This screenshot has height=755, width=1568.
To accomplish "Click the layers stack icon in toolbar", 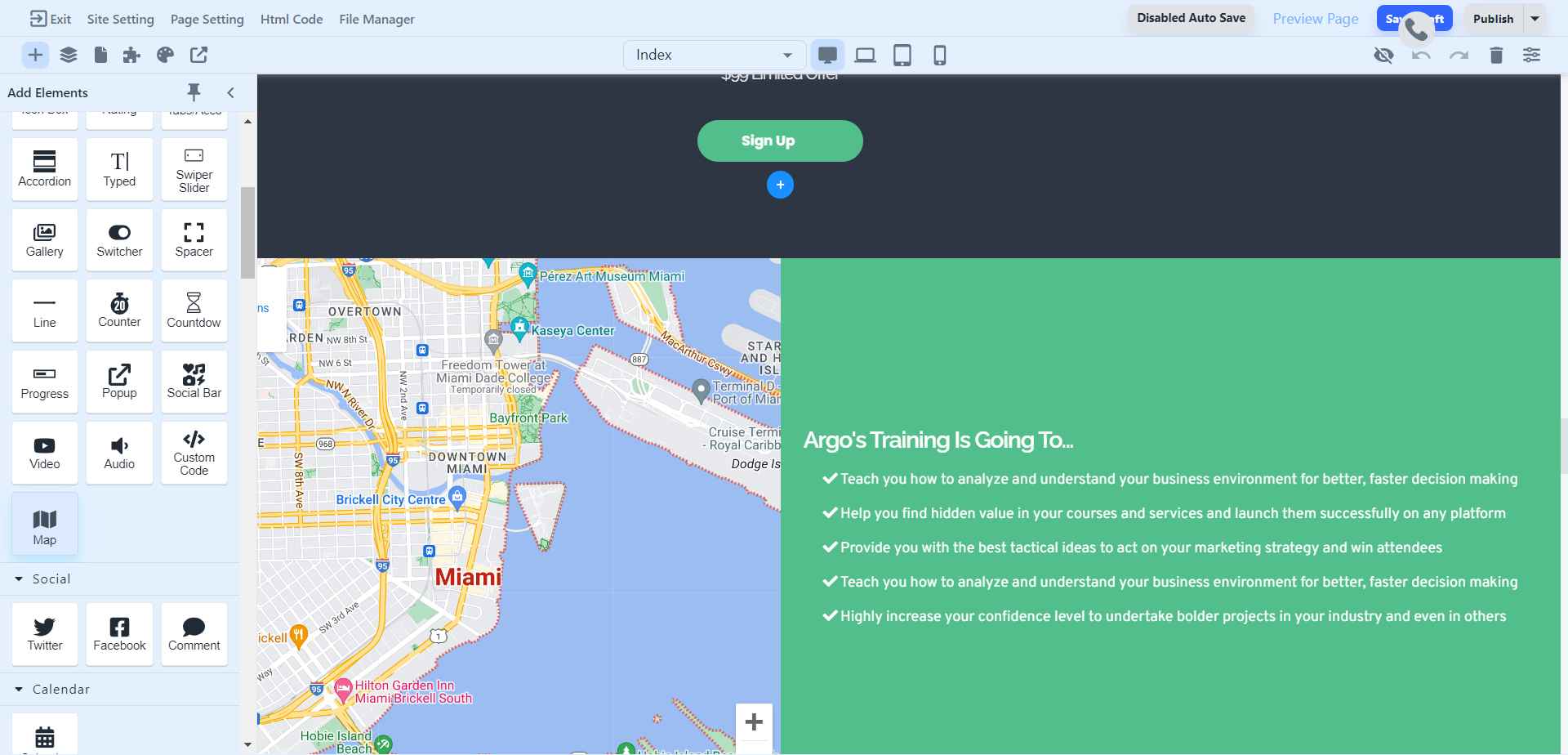I will coord(69,55).
